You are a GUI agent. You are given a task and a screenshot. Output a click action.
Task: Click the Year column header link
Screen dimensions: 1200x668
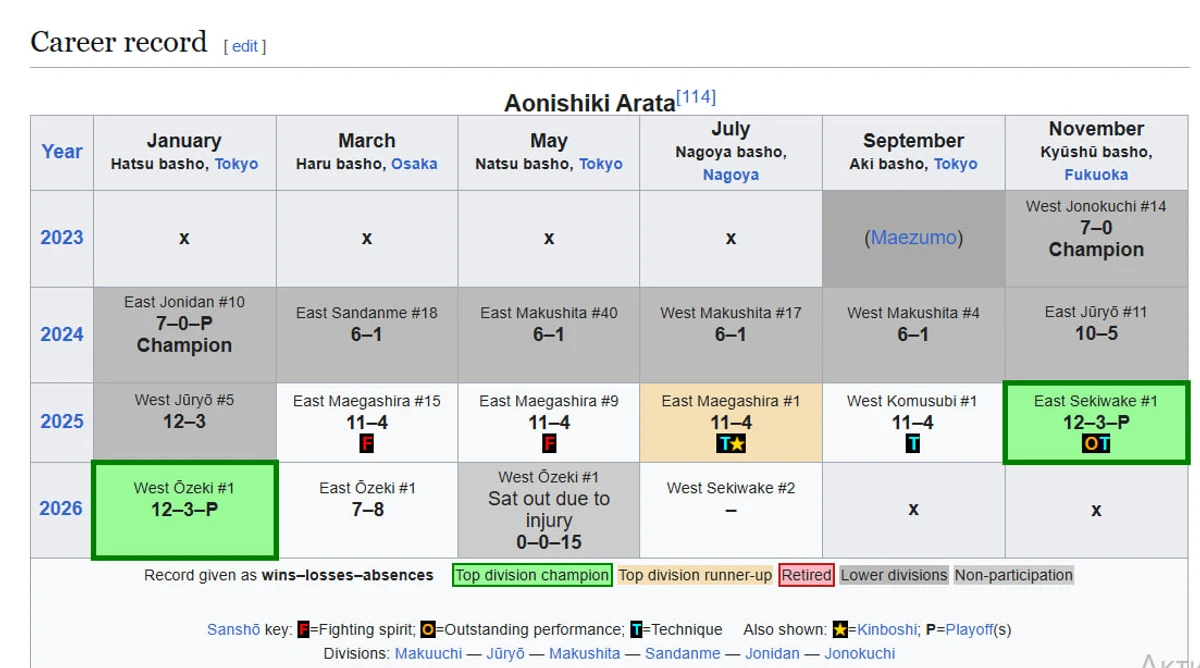click(x=62, y=152)
